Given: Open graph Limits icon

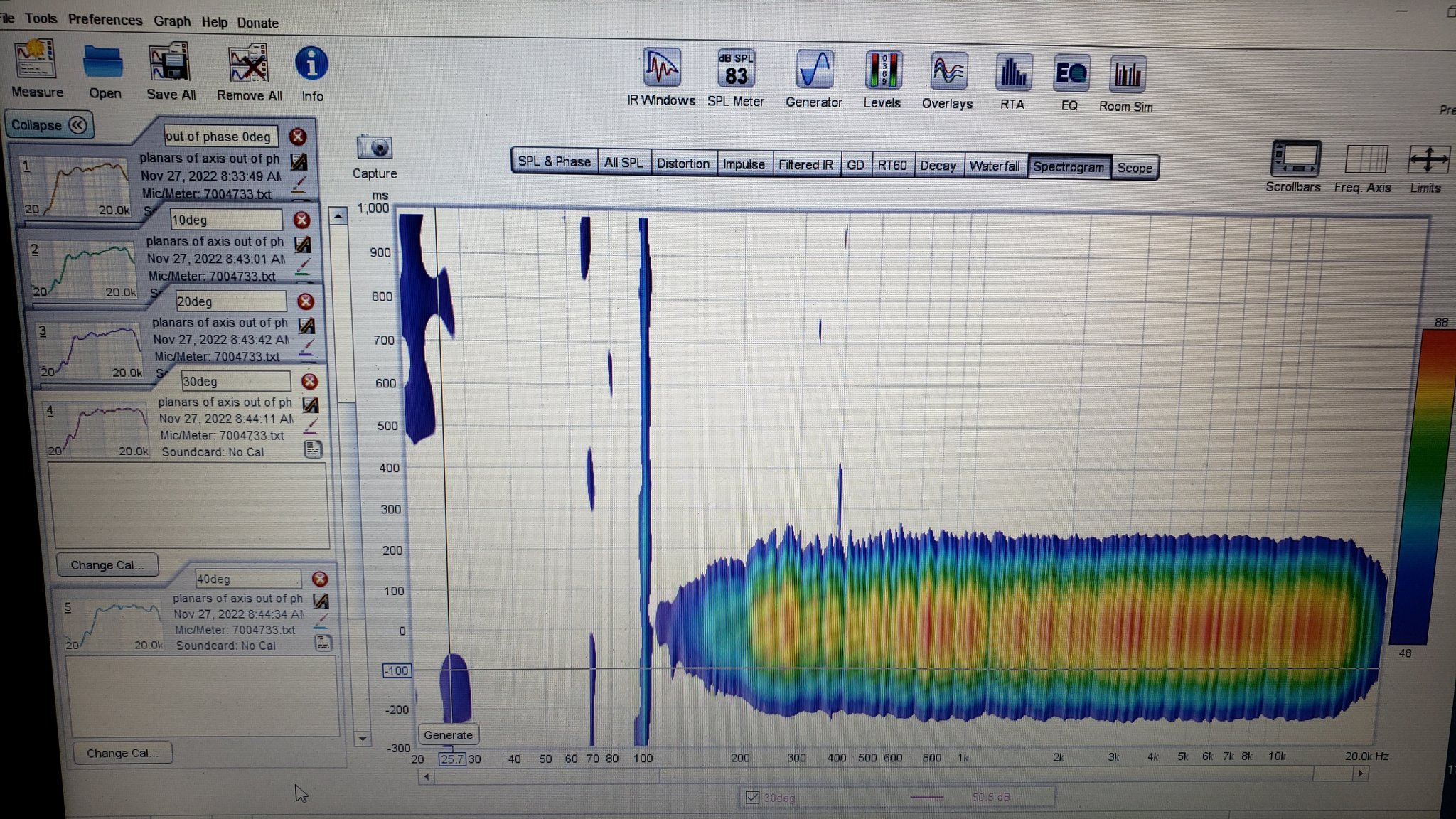Looking at the screenshot, I should tap(1428, 160).
